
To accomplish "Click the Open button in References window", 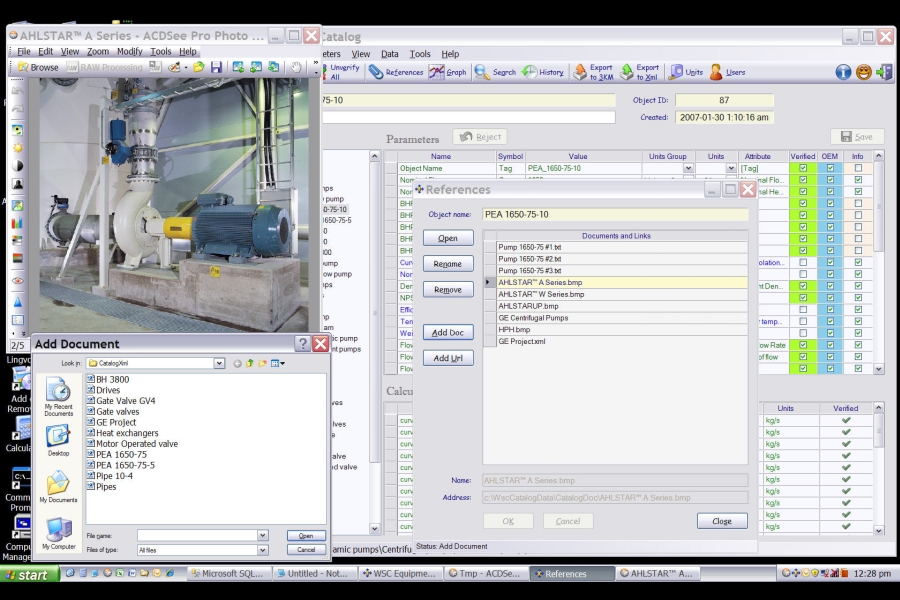I will pos(448,238).
